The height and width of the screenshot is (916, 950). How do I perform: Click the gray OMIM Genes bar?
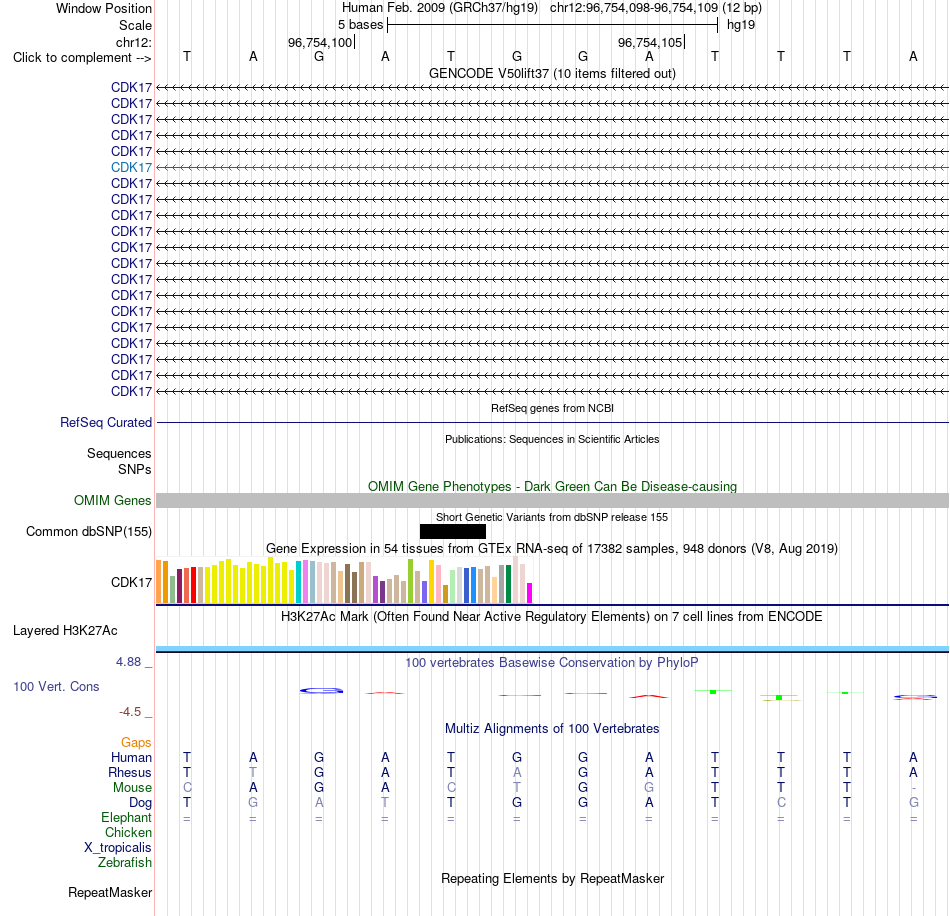click(552, 500)
